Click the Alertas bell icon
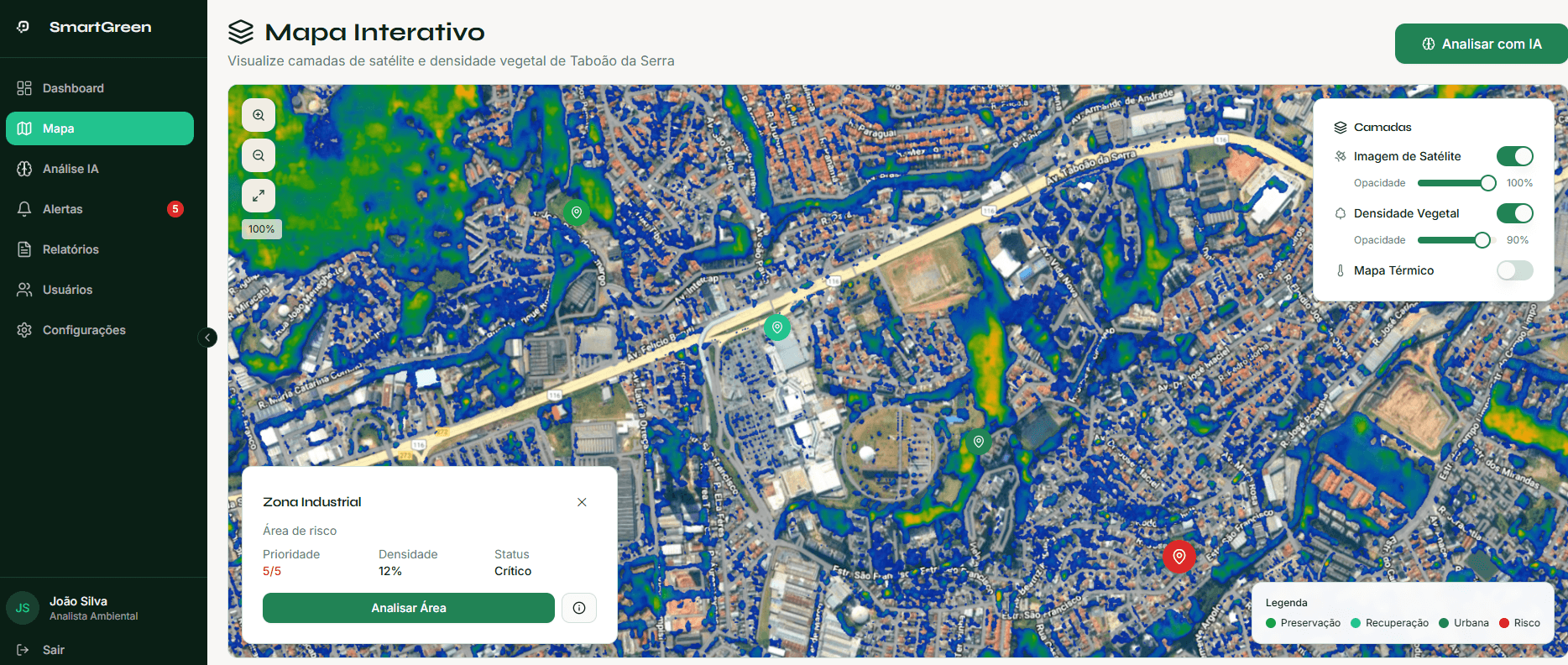 pos(24,209)
